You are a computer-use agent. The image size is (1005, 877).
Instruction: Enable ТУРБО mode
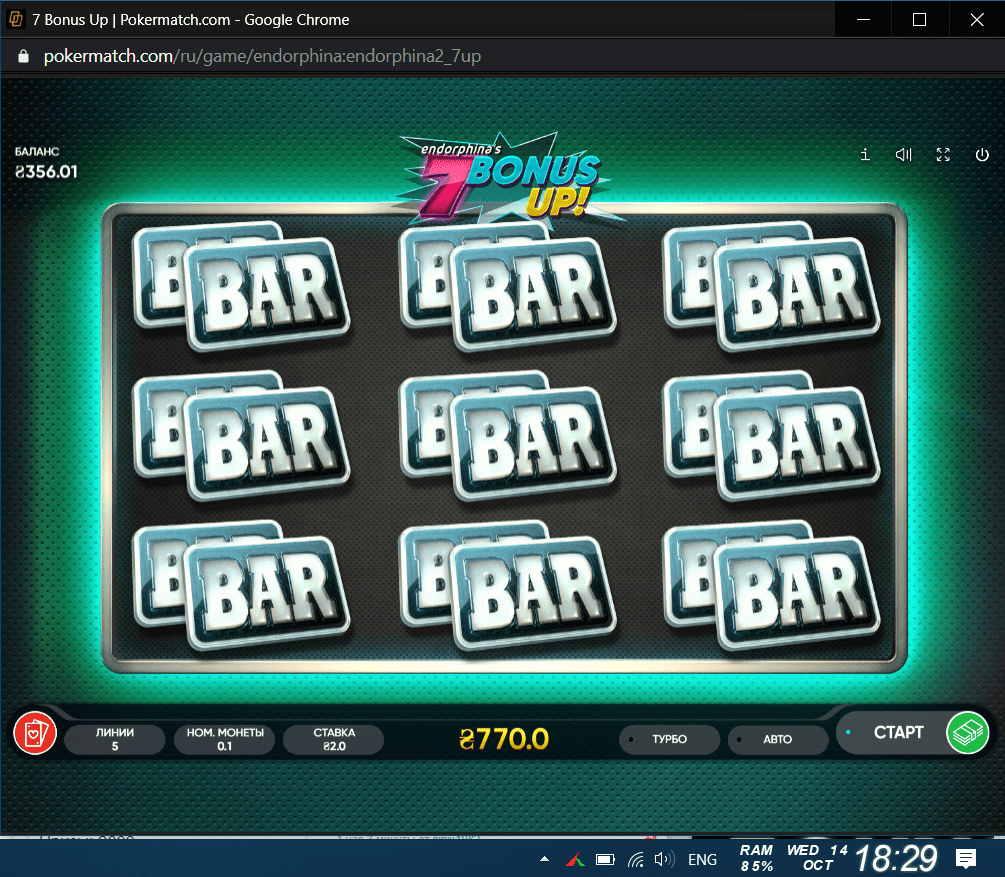(669, 739)
